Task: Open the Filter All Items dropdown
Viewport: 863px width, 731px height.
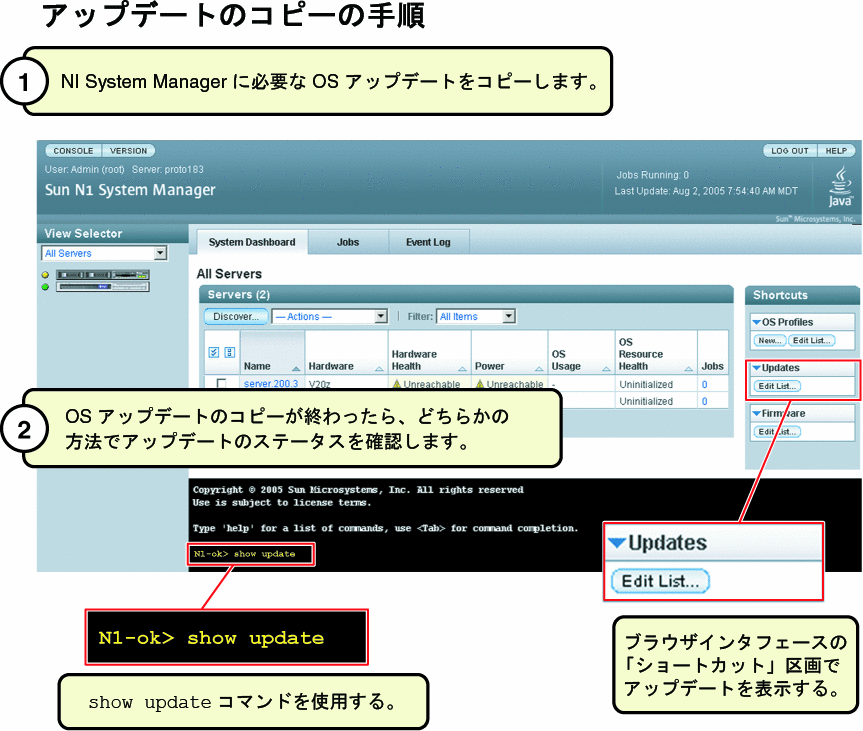Action: pyautogui.click(x=476, y=317)
